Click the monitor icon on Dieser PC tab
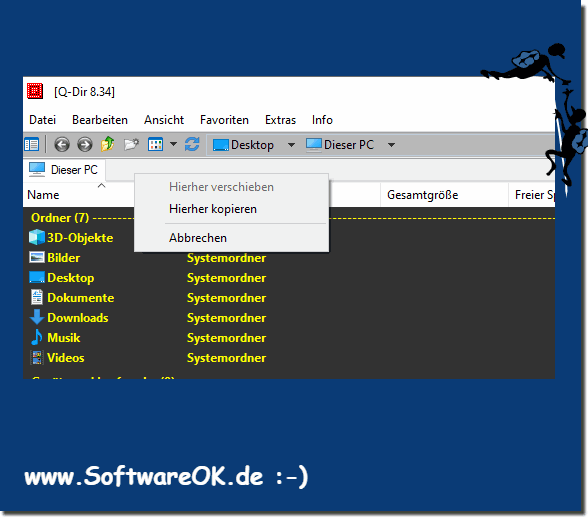Screen dimensions: 588x518 click(37, 170)
